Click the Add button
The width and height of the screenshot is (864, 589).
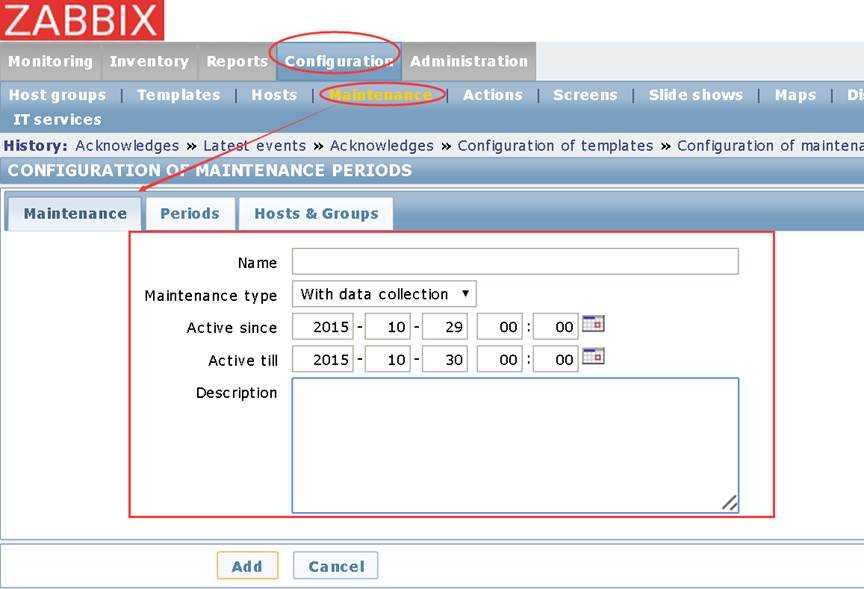point(247,566)
